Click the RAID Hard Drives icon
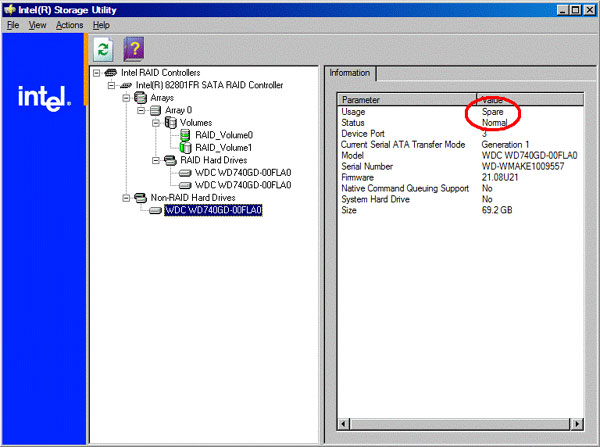The image size is (600, 447). pyautogui.click(x=170, y=160)
